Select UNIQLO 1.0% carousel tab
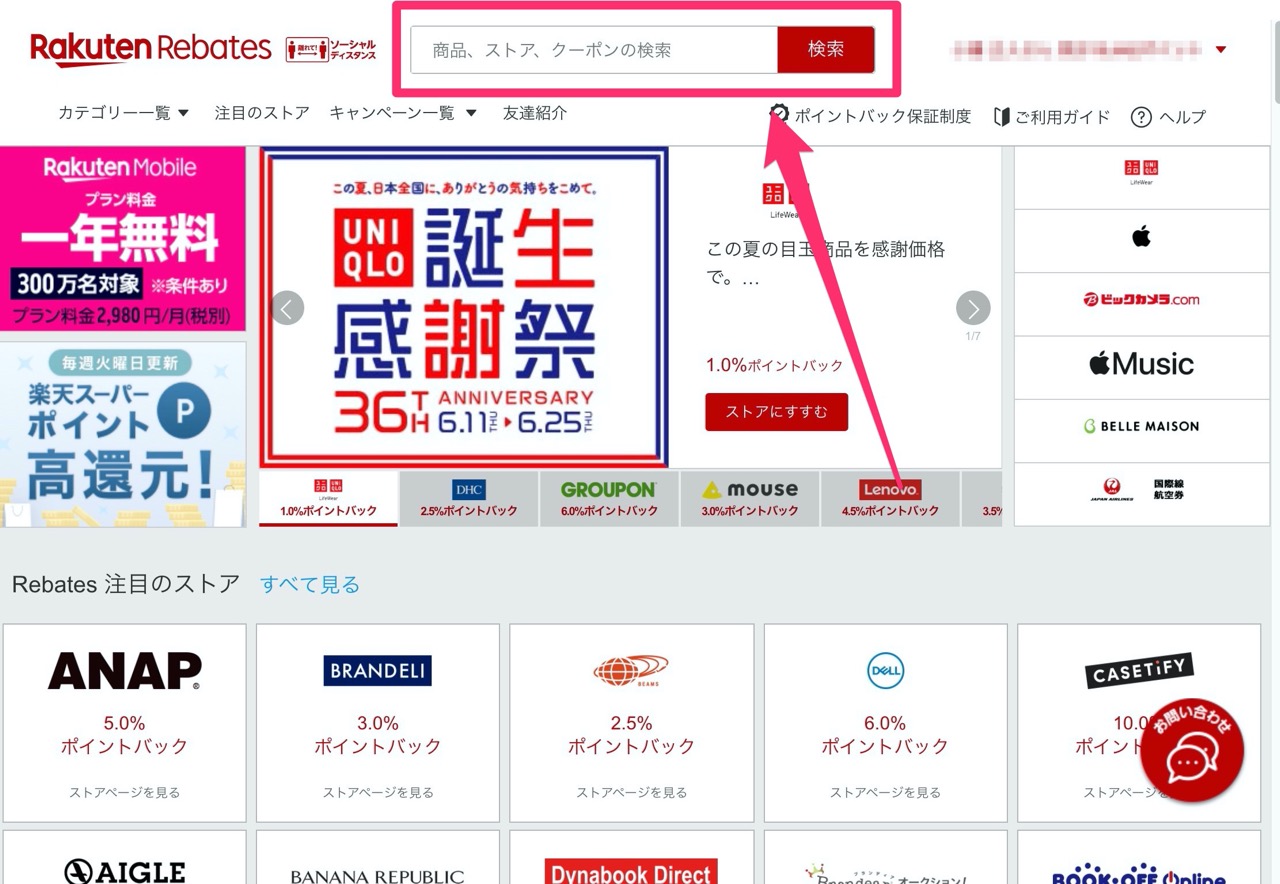 (328, 498)
